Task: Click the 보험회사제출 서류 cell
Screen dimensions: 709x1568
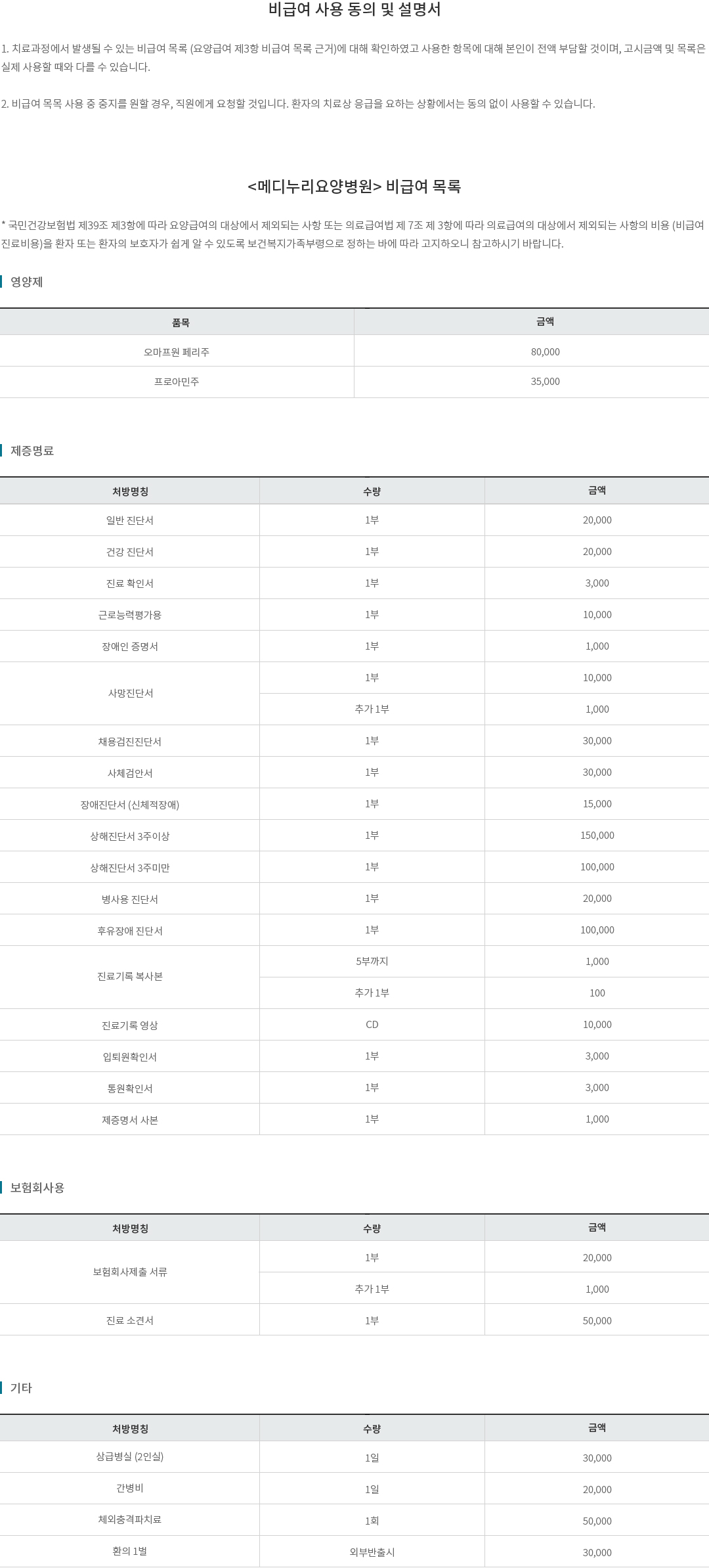Action: (x=130, y=1272)
